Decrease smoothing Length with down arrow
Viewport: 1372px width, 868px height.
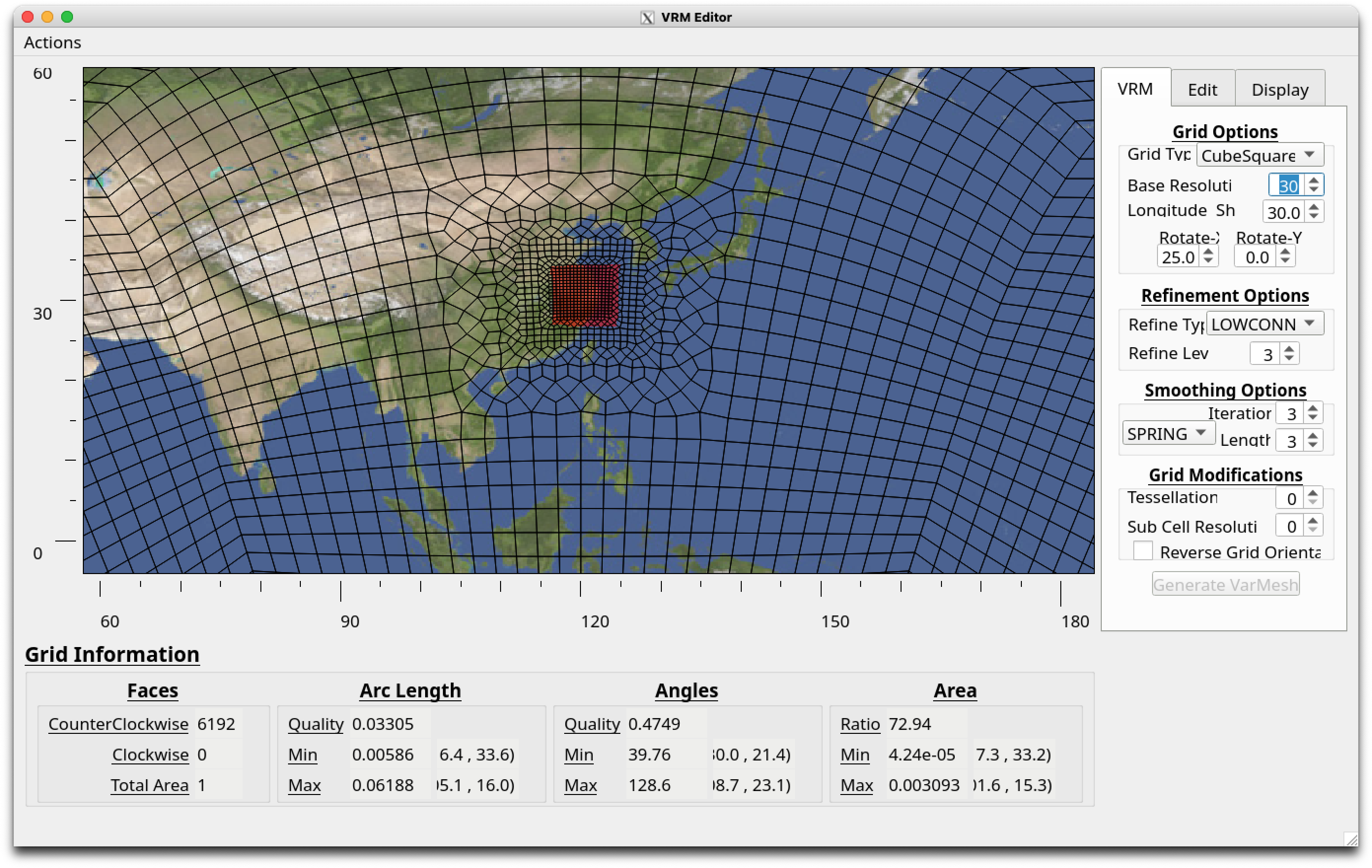1313,444
